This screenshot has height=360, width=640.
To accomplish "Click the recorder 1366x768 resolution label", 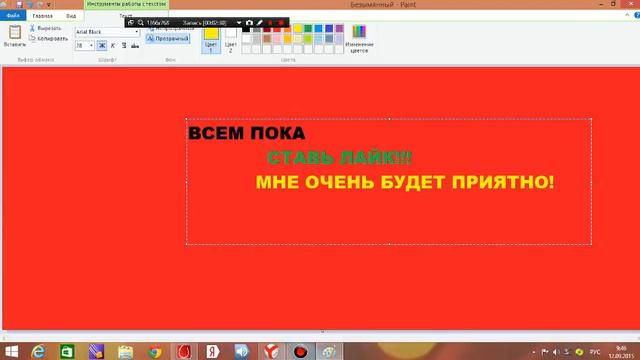I will point(158,23).
